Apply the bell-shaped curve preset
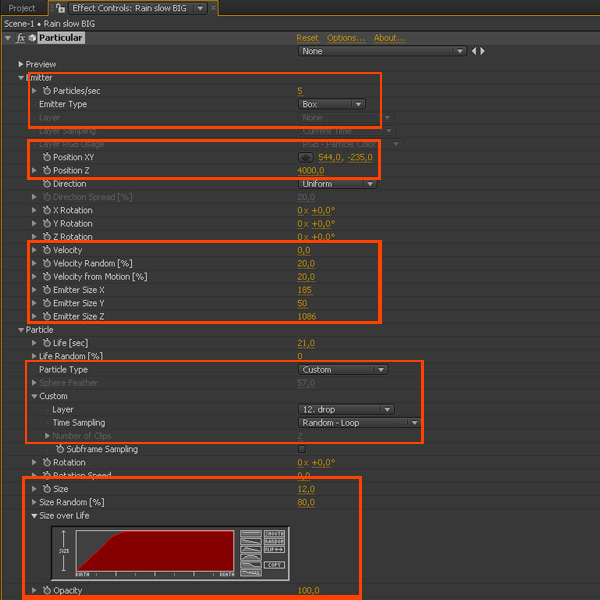Screen dimensions: 600x600 click(251, 557)
